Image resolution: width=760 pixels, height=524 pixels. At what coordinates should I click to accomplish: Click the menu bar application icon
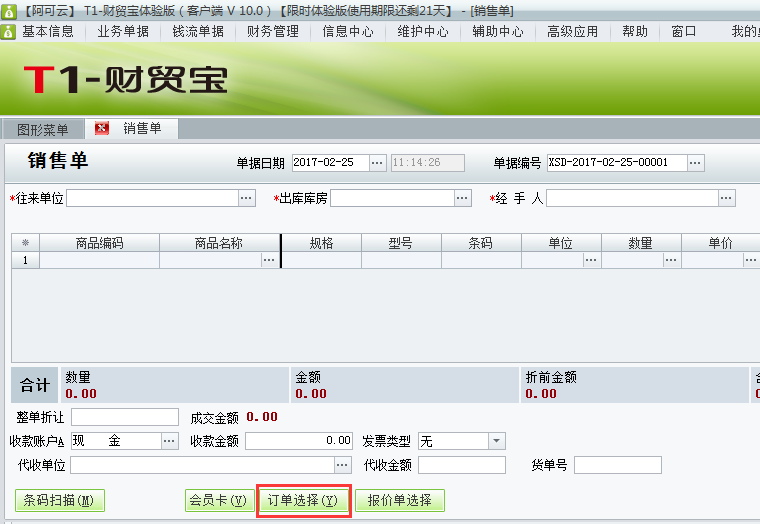[x=8, y=32]
